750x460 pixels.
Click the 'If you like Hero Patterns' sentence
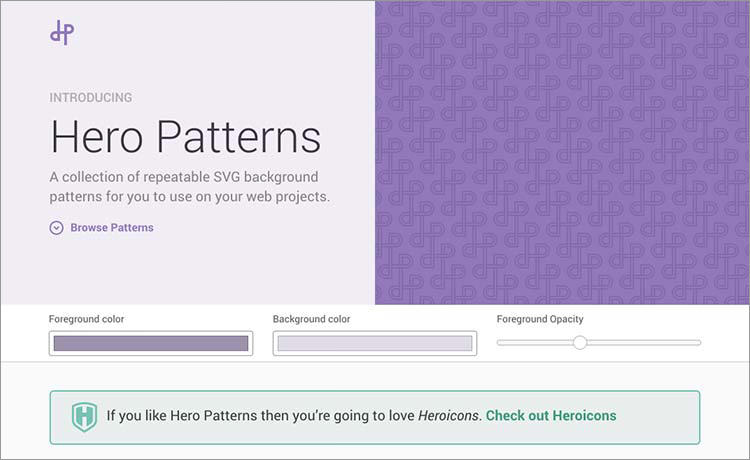coord(293,416)
